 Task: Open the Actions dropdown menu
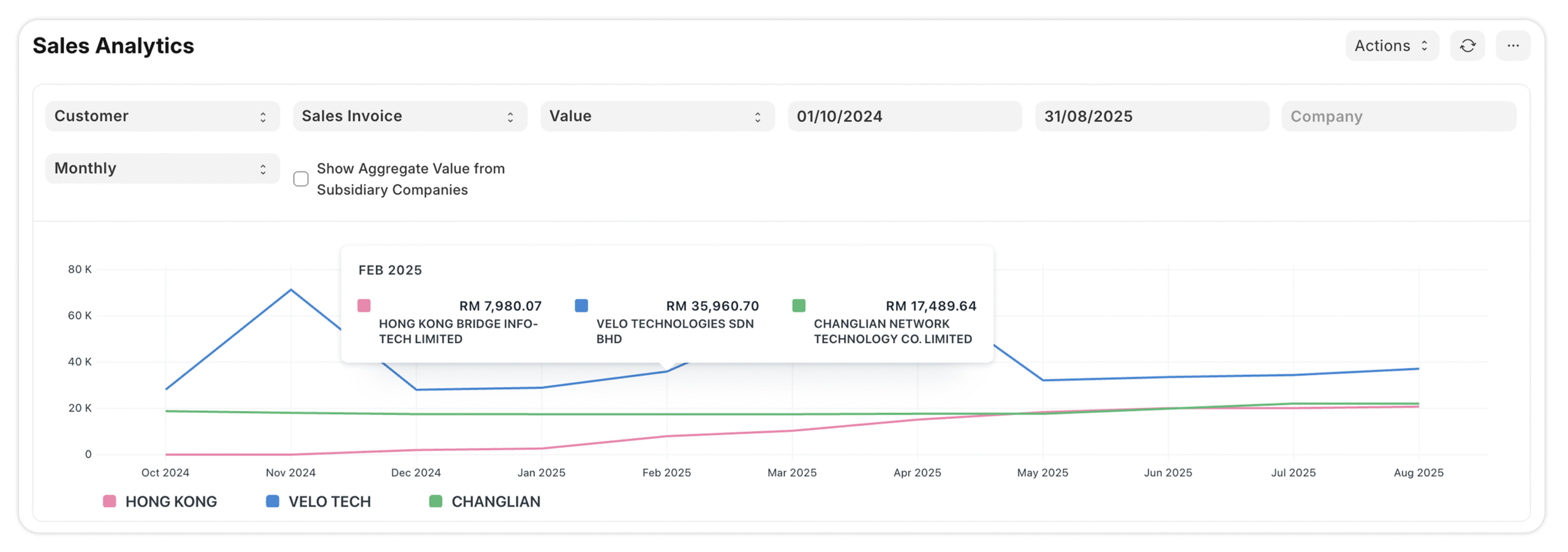1391,46
